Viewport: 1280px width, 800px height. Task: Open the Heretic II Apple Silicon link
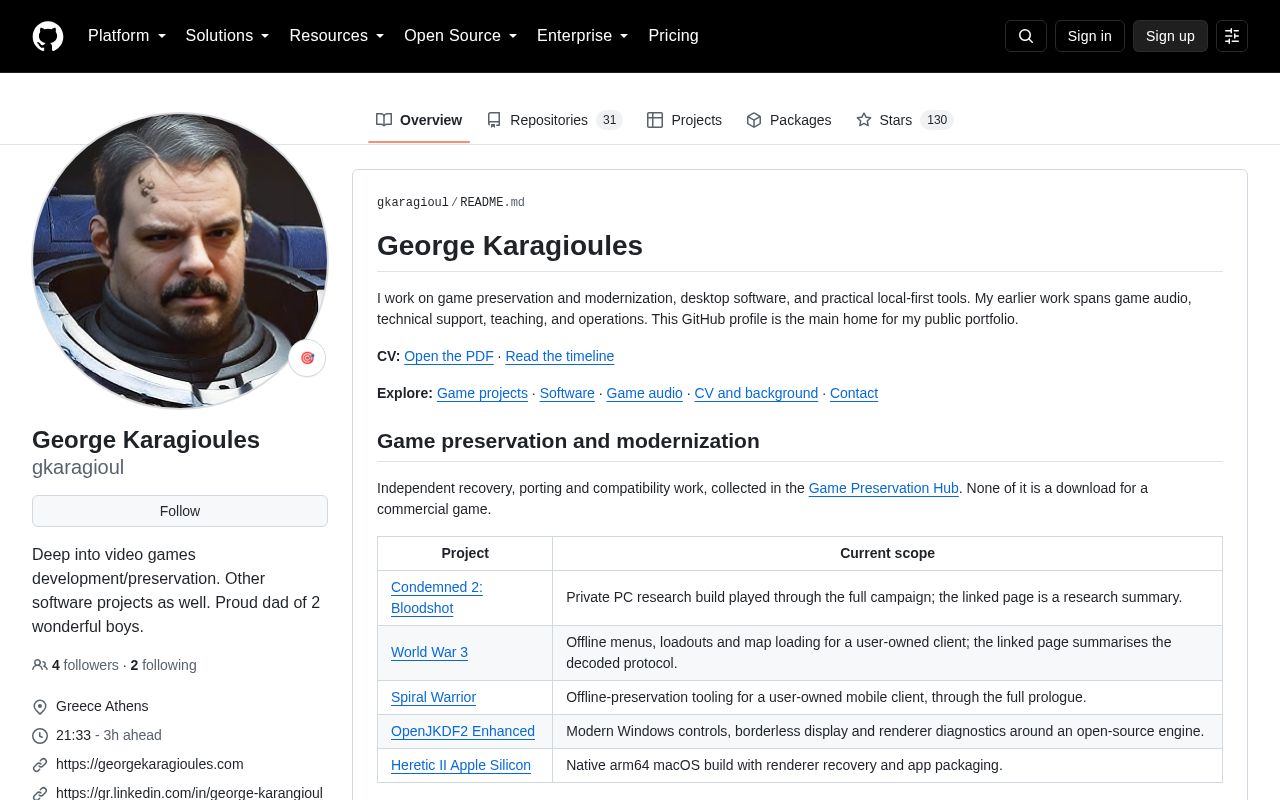pyautogui.click(x=461, y=765)
